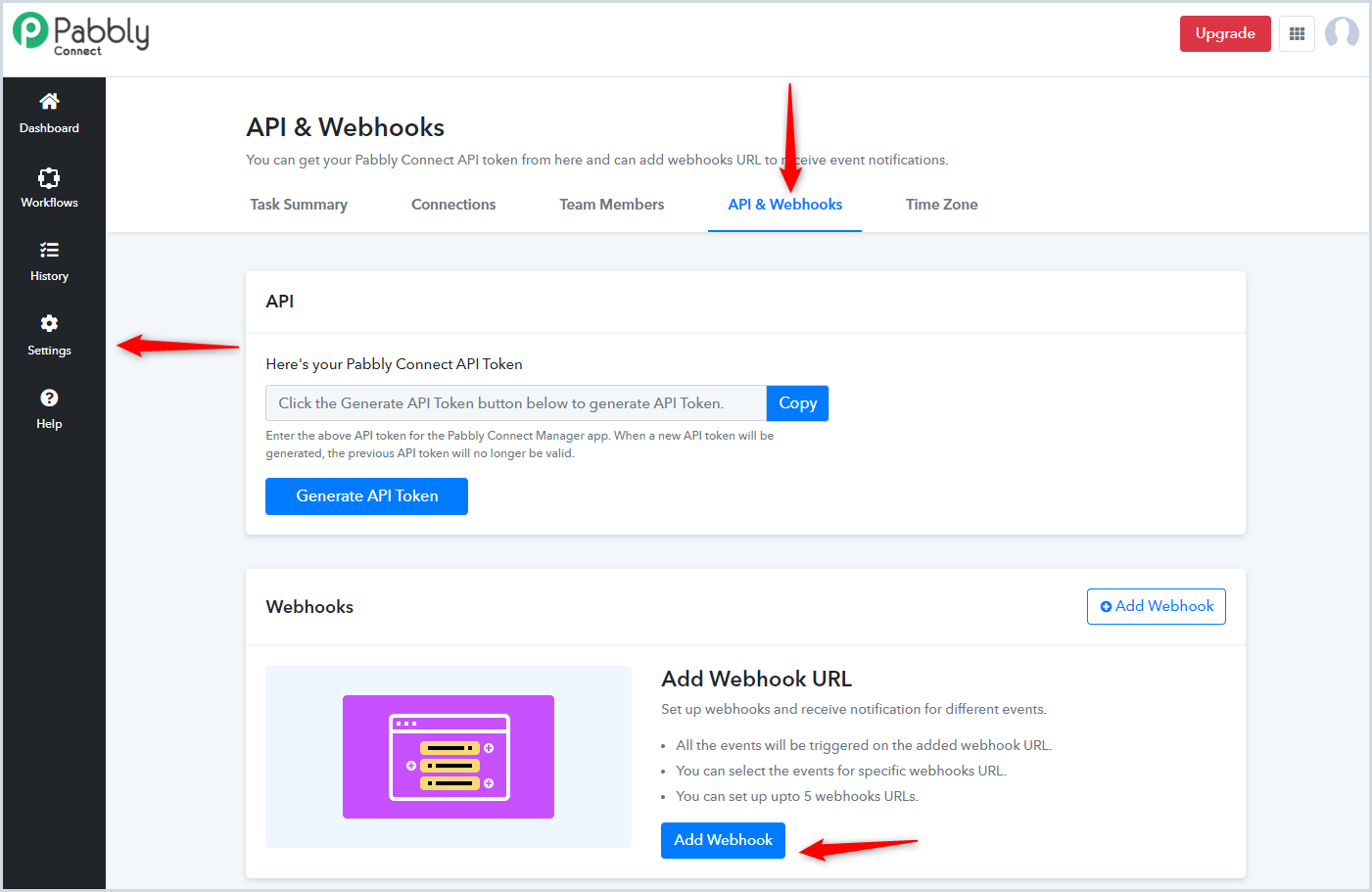The image size is (1372, 892).
Task: Click 'All the events will be triggered' bullet
Action: [864, 745]
